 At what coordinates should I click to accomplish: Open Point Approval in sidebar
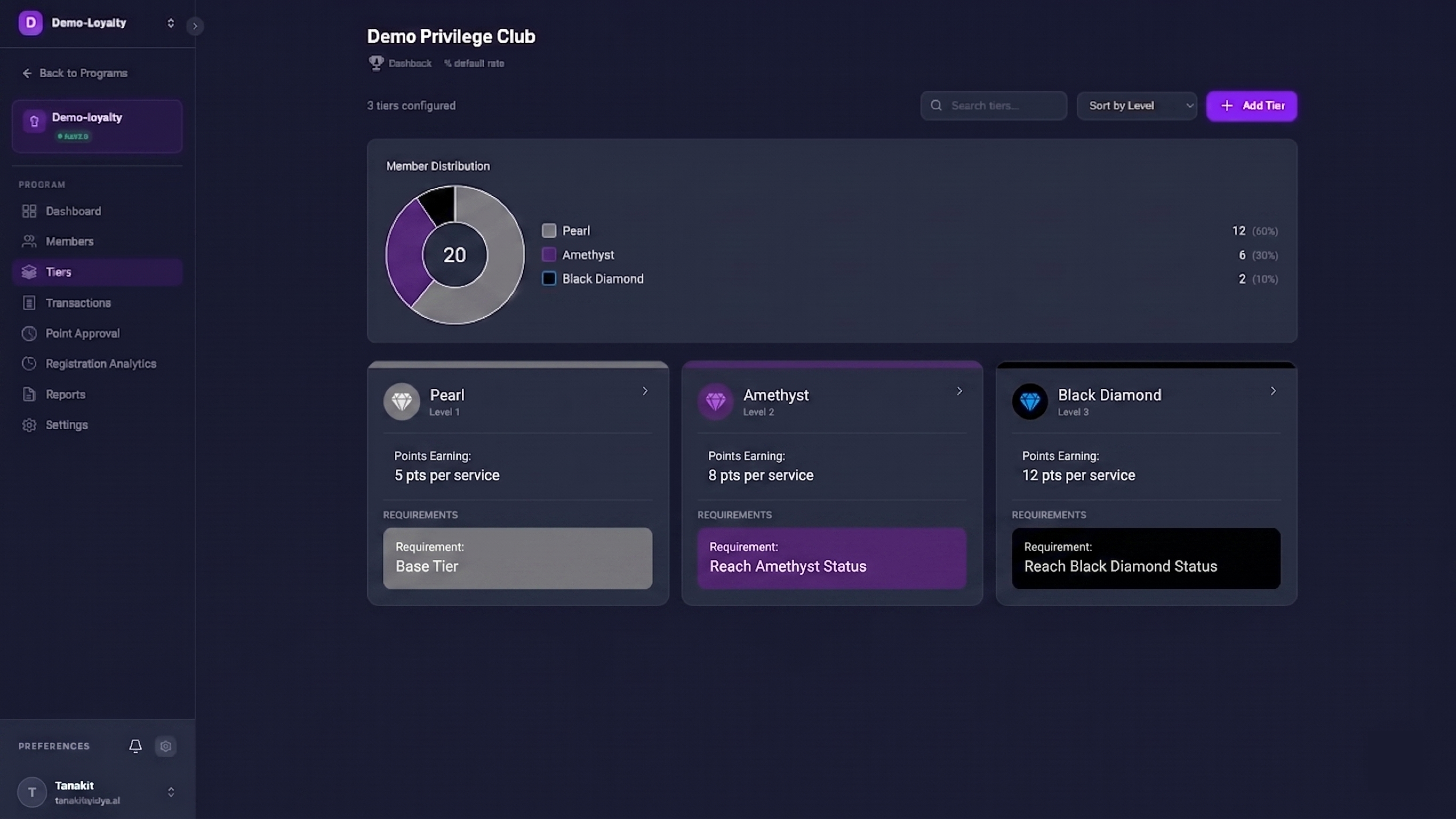click(97, 334)
